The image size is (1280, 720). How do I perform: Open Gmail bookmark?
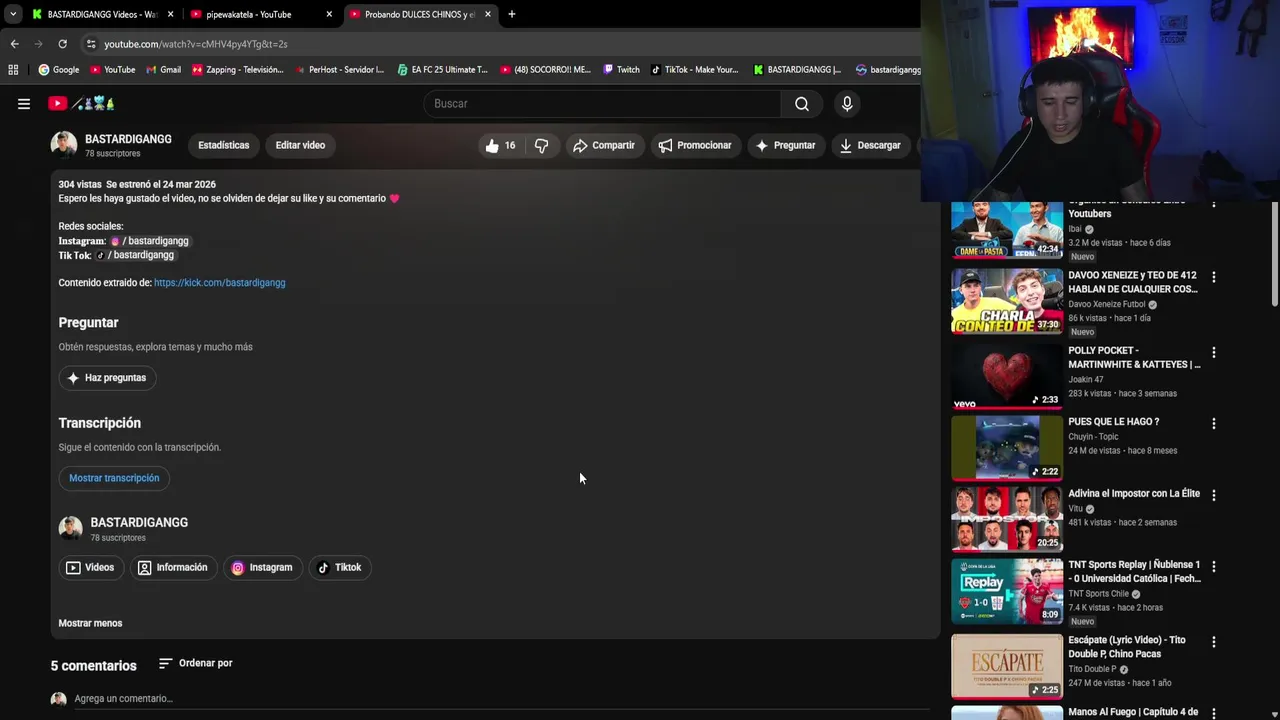click(x=163, y=70)
